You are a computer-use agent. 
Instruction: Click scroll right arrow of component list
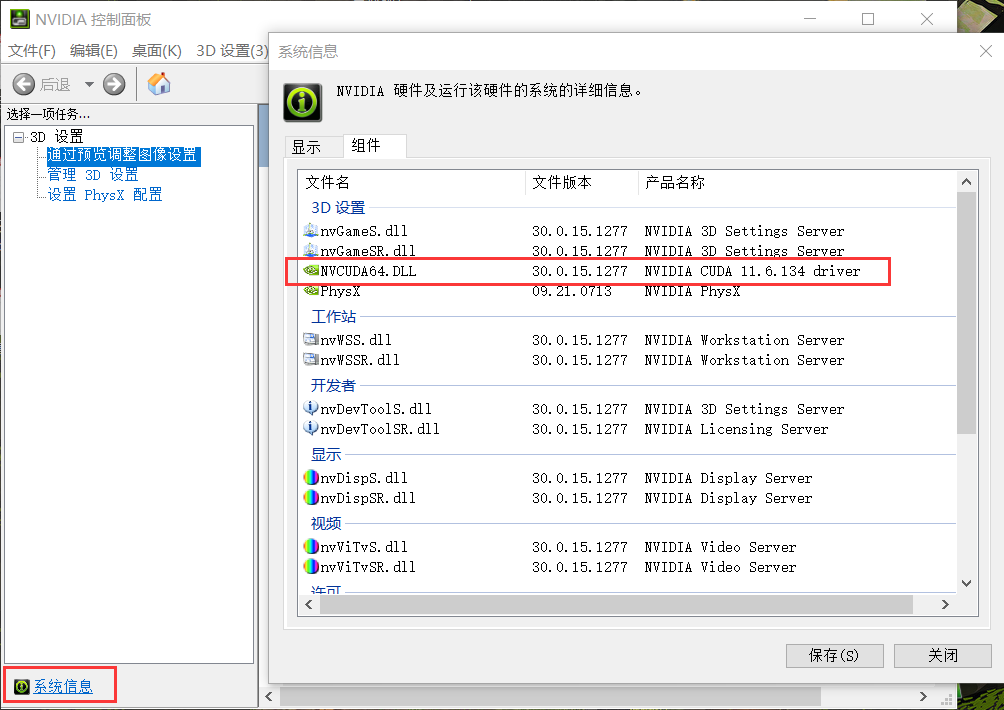click(x=945, y=604)
